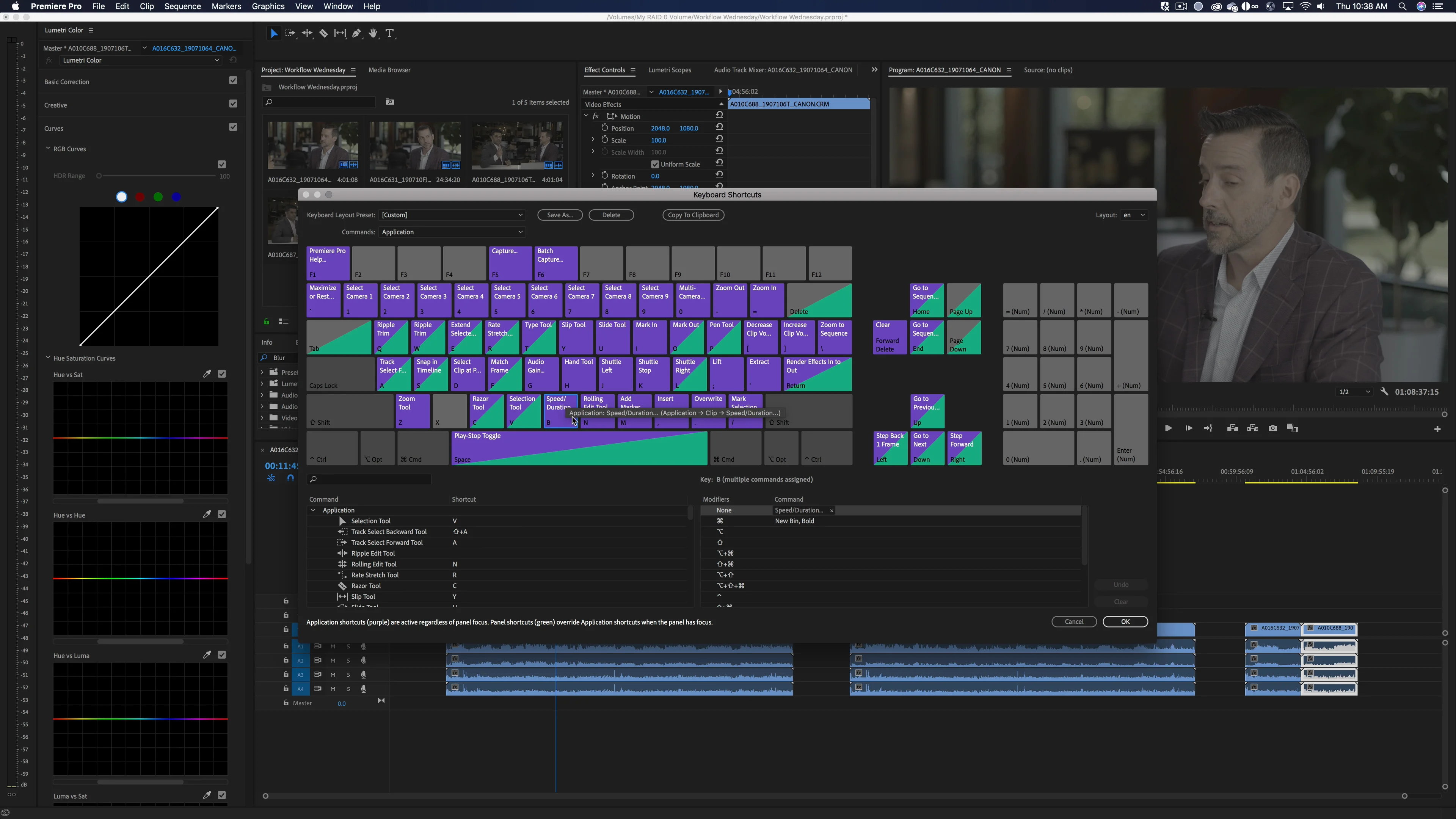Select the Razor tool in the toolbar
Viewport: 1456px width, 819px height.
click(324, 33)
